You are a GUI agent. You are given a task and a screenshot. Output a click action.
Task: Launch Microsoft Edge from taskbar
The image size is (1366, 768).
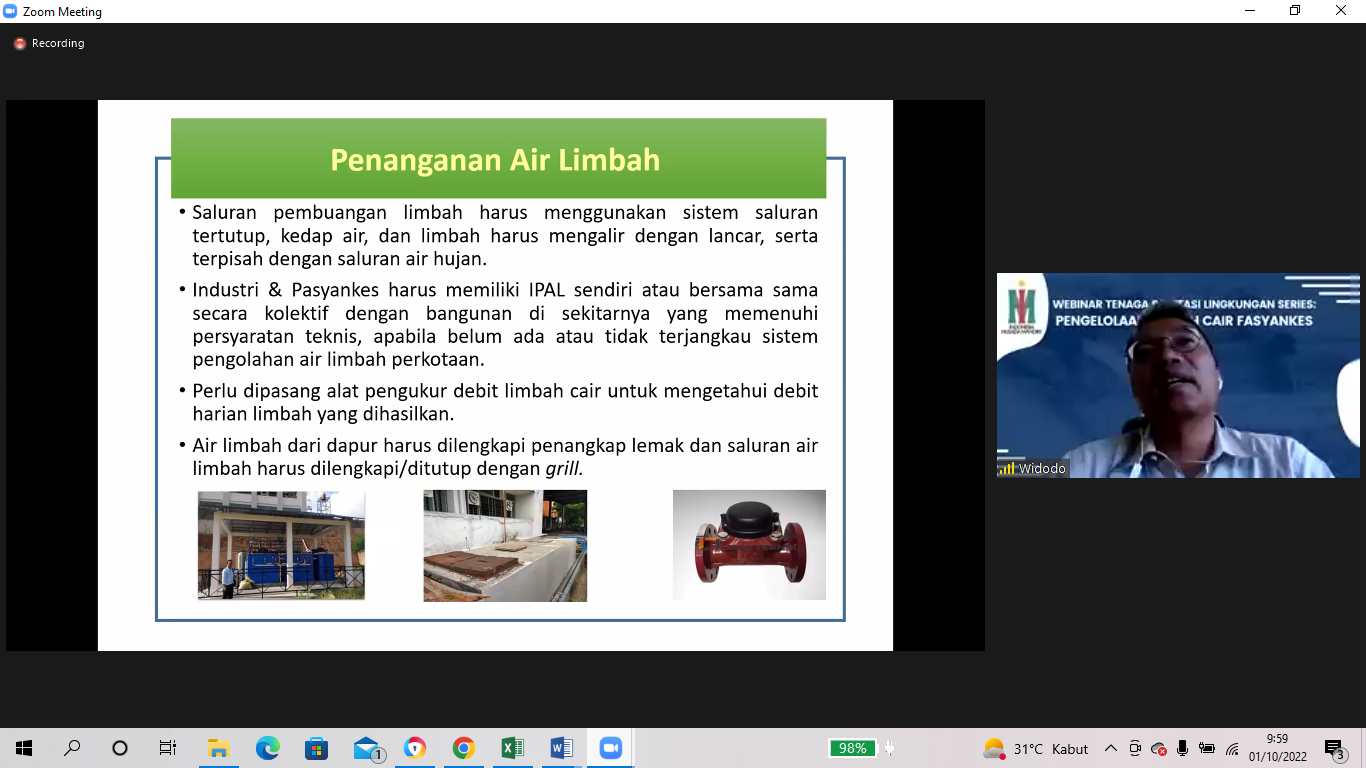[267, 748]
